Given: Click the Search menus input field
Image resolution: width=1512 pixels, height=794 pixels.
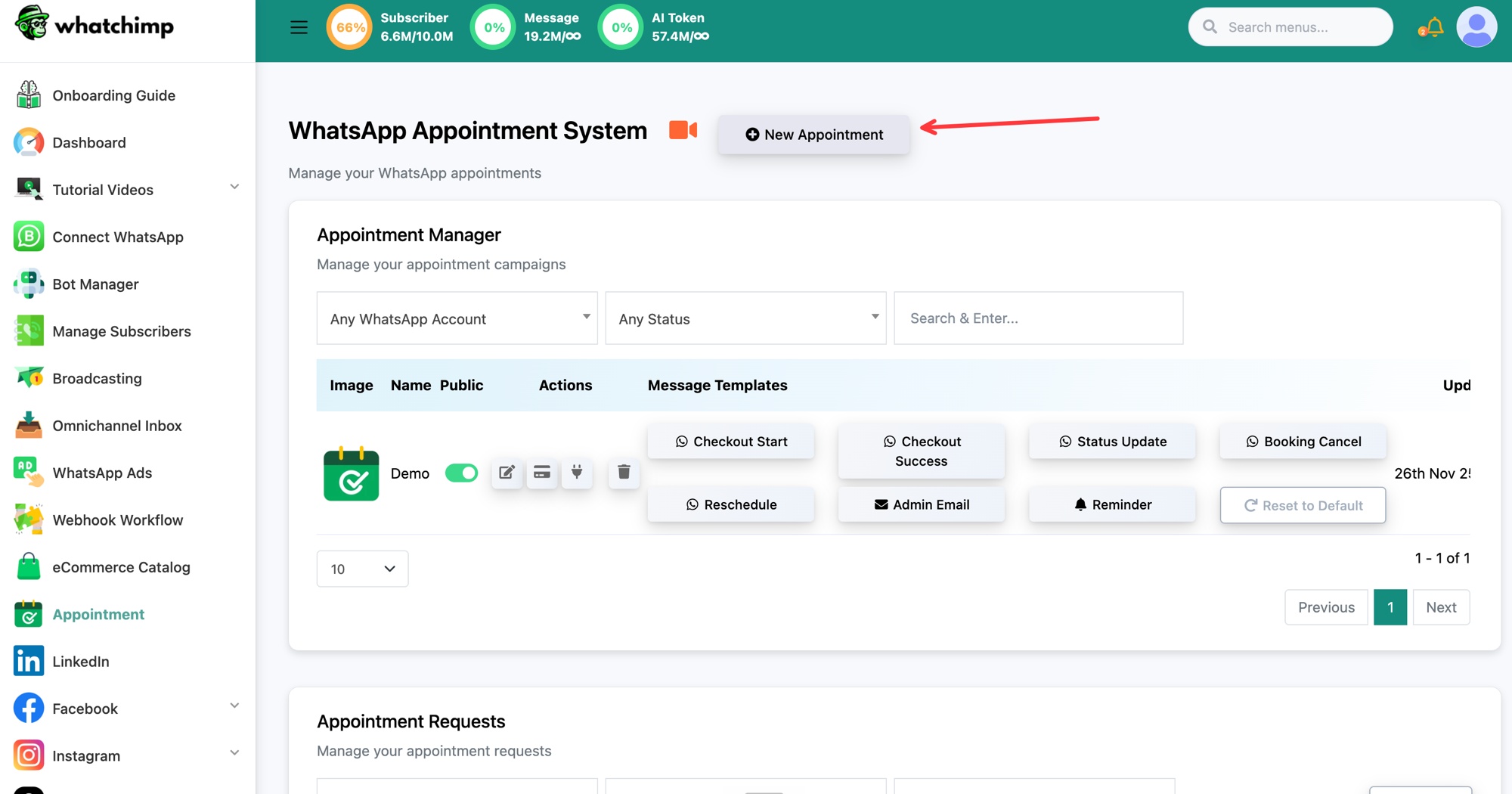Looking at the screenshot, I should [1290, 27].
